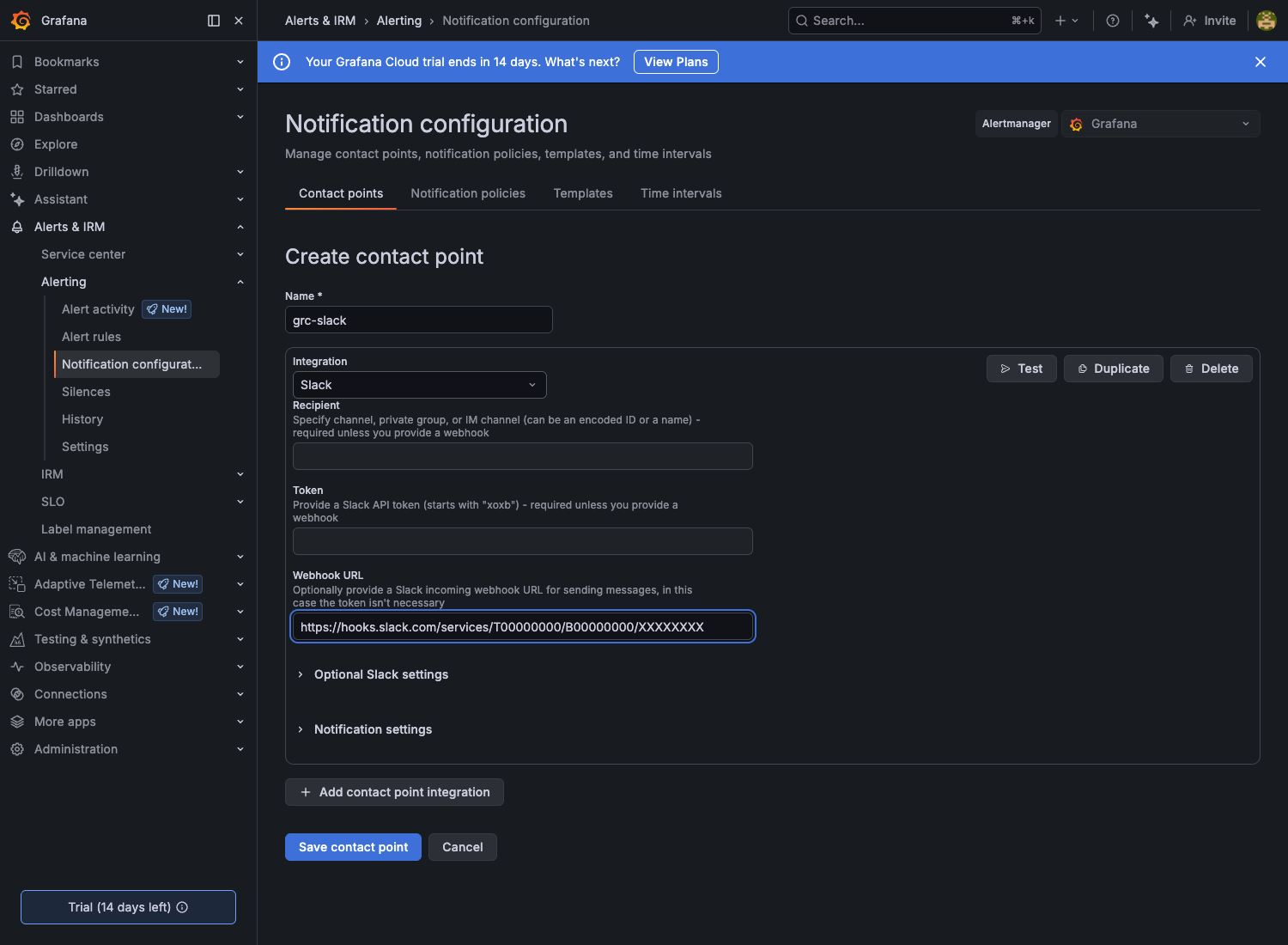Open Silences in sidebar
Screen dimensions: 1288x945
pos(86,392)
